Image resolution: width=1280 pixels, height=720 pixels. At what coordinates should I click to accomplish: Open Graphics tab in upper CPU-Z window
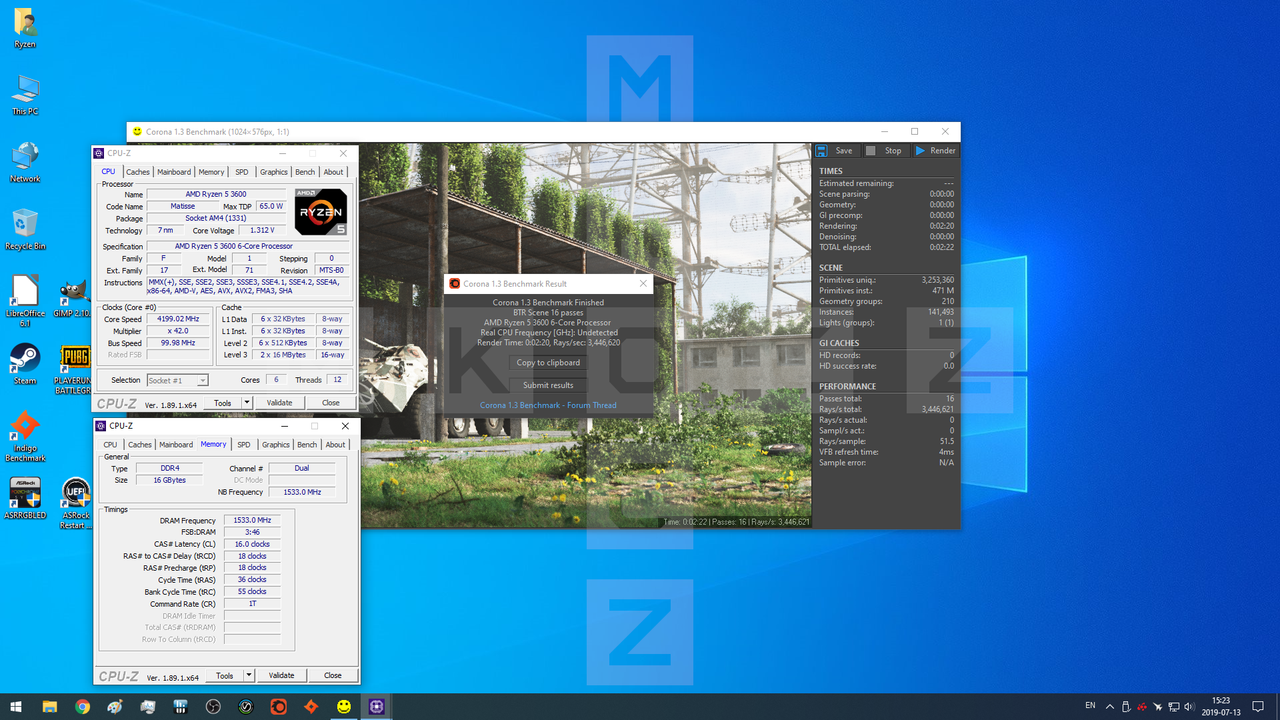point(273,172)
